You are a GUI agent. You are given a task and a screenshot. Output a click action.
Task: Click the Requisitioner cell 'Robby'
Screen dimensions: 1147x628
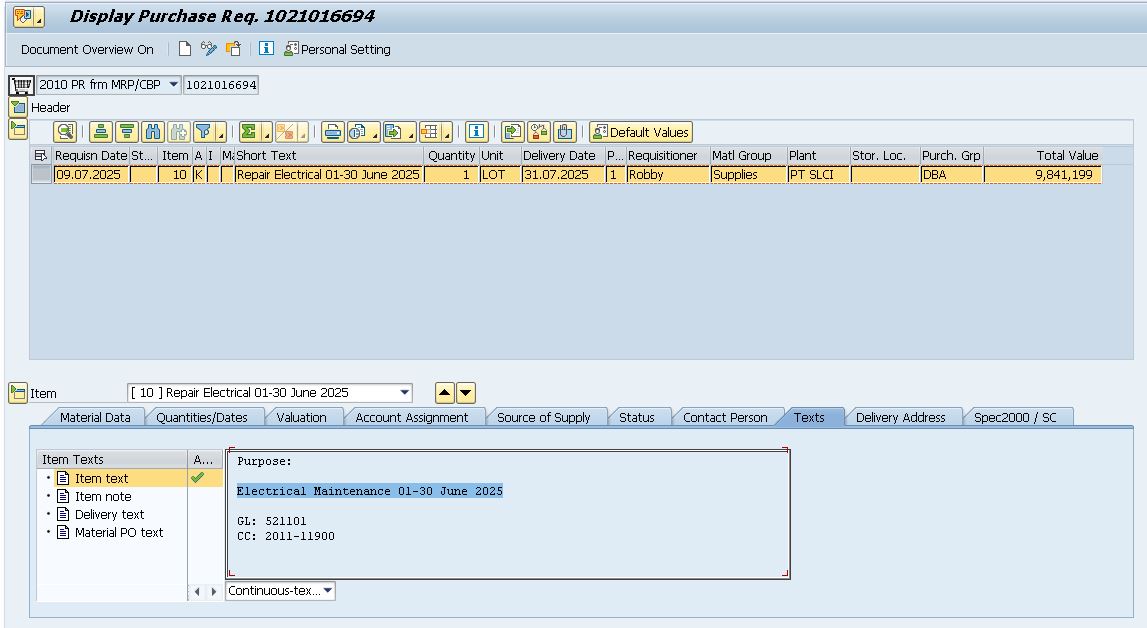[668, 175]
